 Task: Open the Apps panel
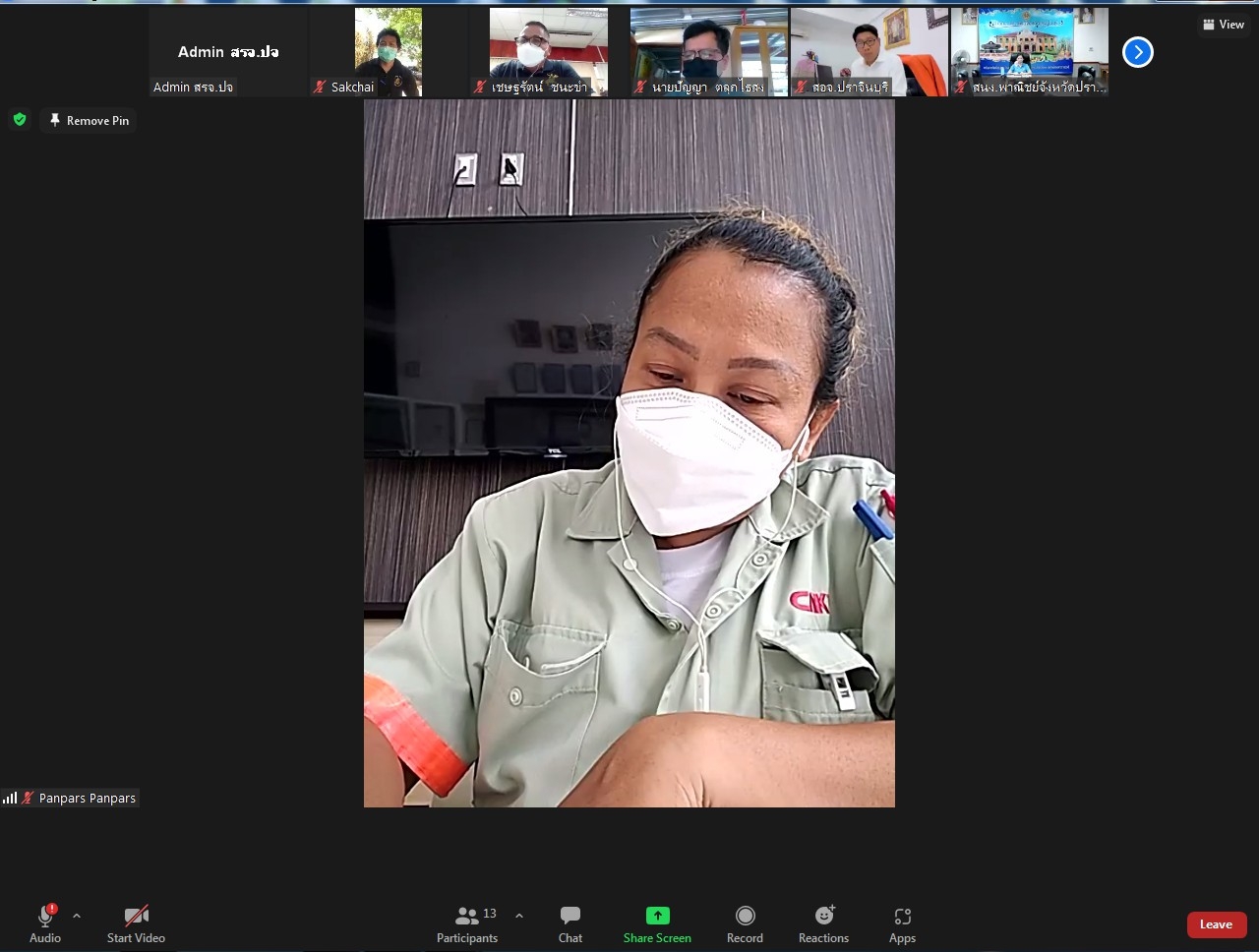902,923
